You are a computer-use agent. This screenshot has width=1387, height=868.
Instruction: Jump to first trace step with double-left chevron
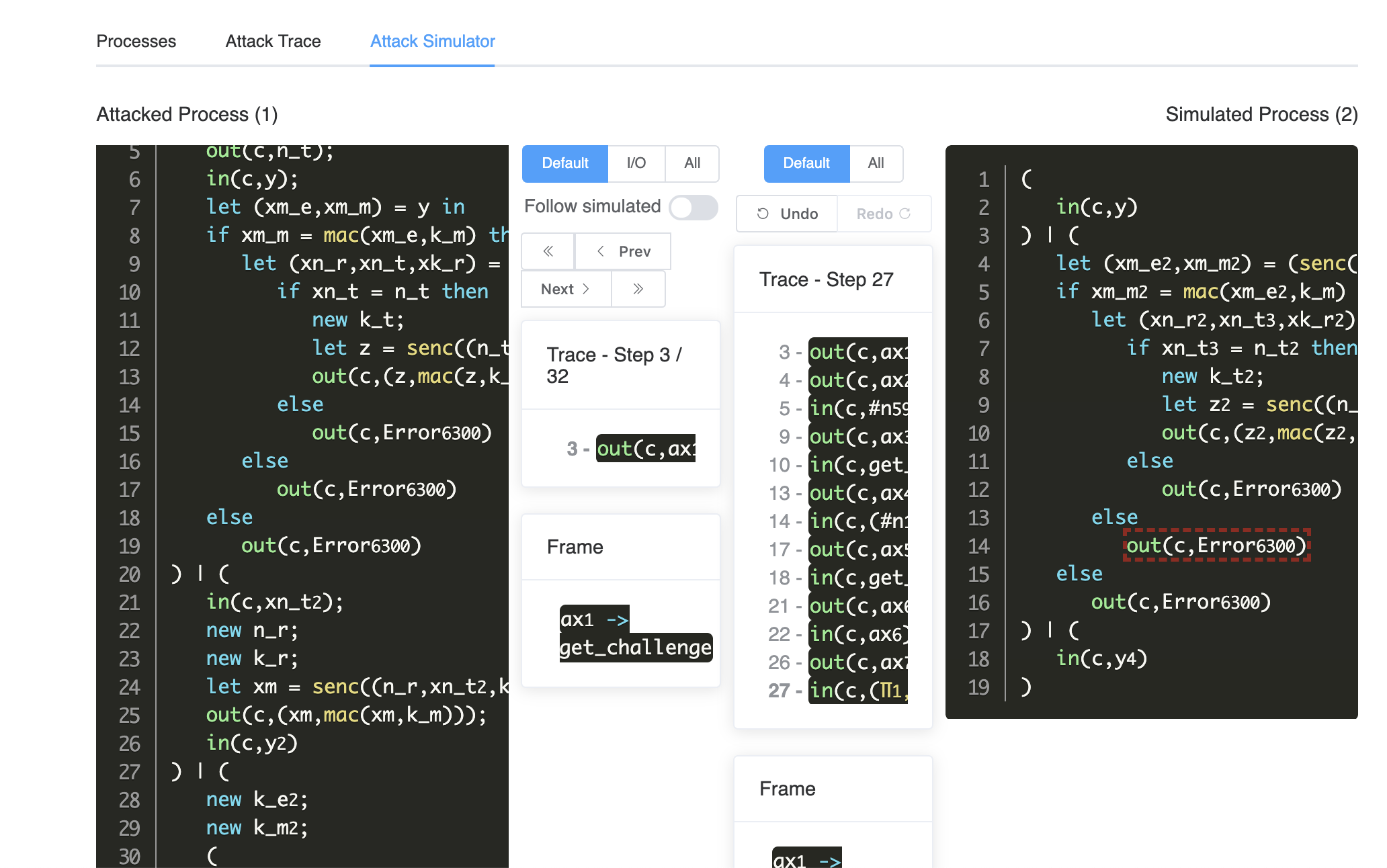pos(548,251)
